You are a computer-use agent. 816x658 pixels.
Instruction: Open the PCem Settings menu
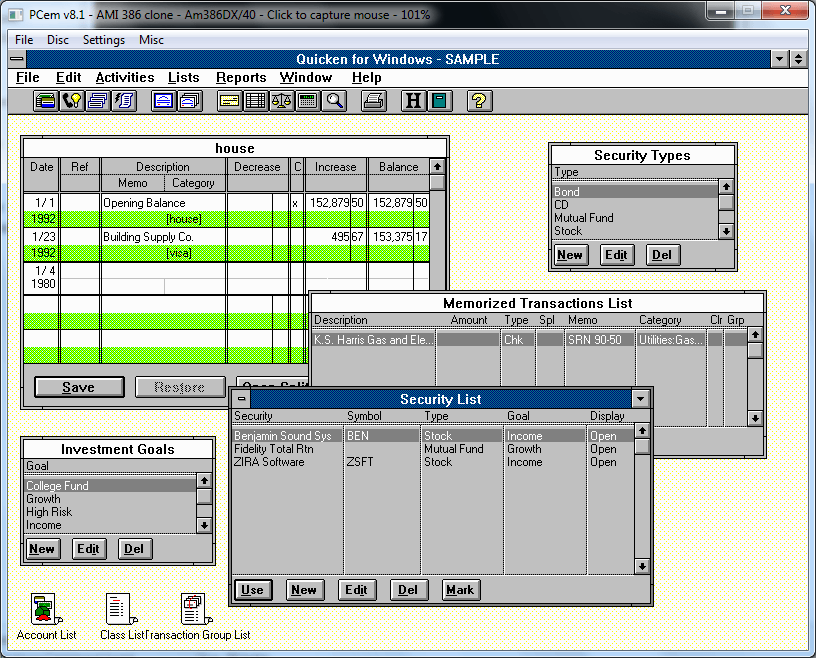point(104,40)
